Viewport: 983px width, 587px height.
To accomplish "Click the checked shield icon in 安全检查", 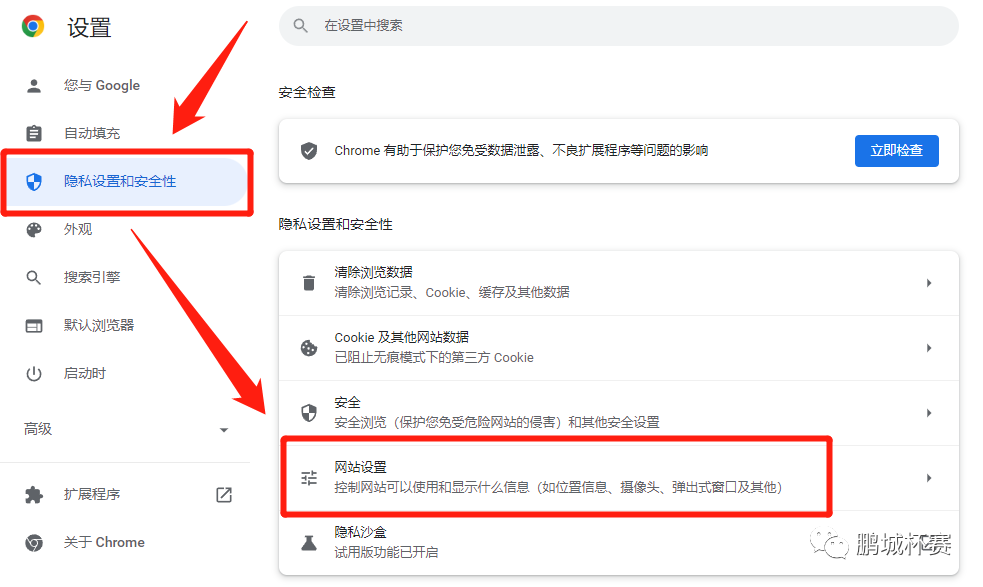I will point(308,151).
